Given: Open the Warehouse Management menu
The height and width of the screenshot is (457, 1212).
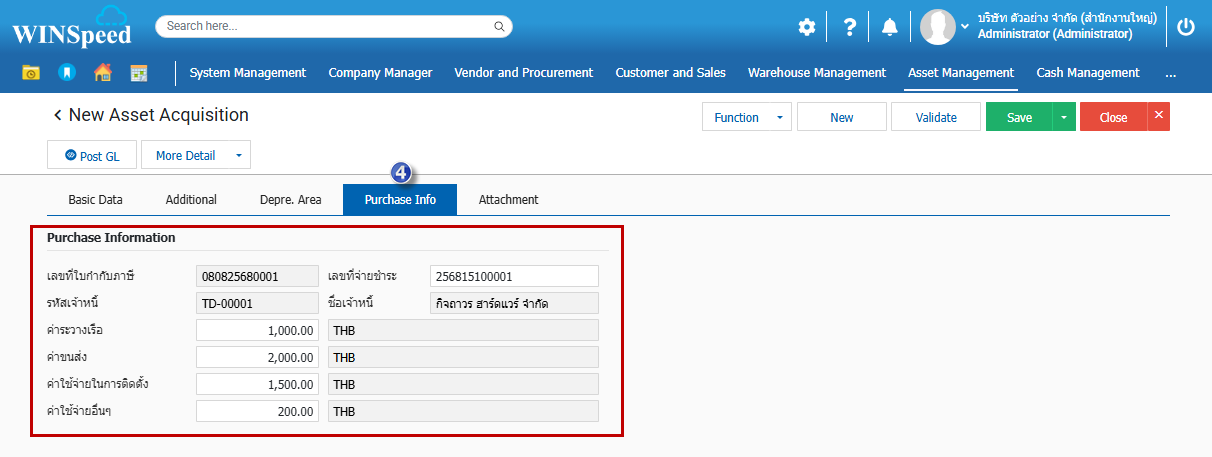Looking at the screenshot, I should click(816, 73).
